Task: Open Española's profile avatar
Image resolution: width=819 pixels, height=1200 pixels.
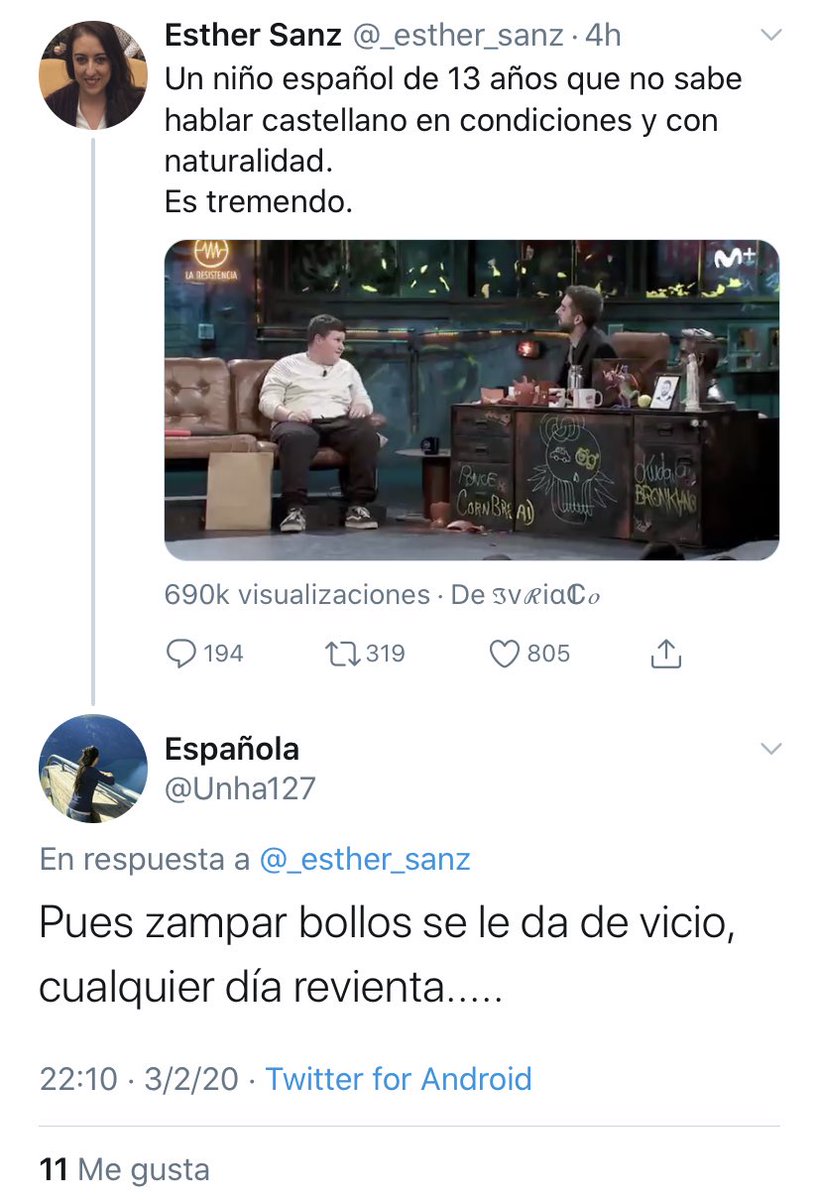Action: [93, 768]
